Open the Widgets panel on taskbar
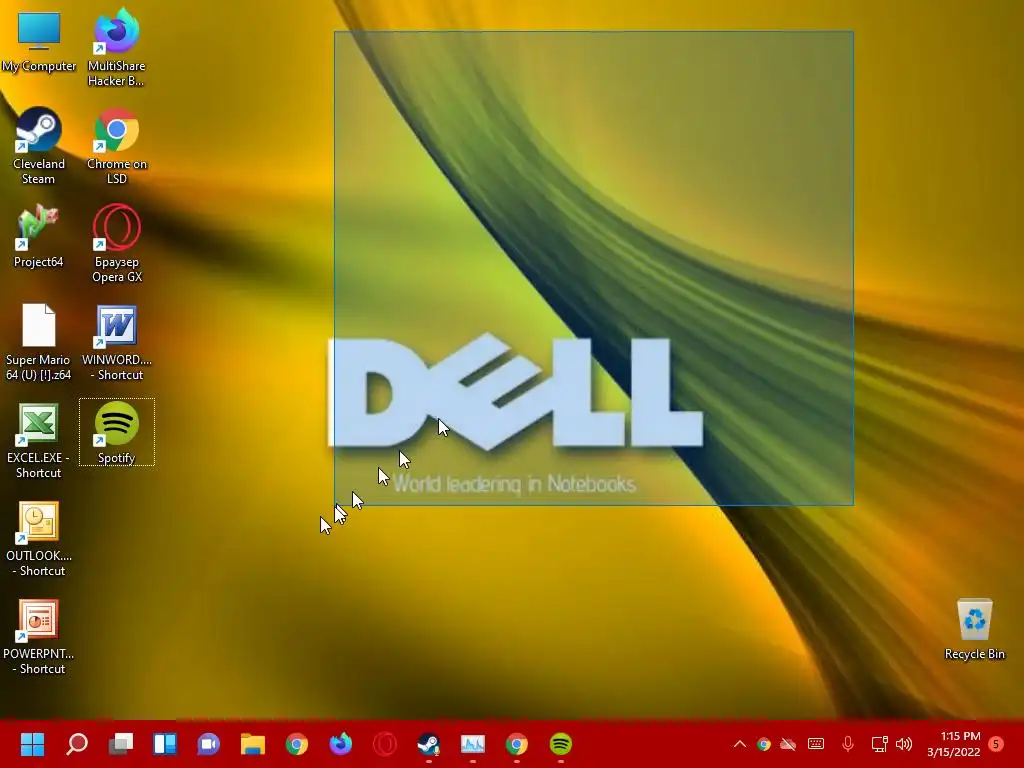 click(x=165, y=744)
